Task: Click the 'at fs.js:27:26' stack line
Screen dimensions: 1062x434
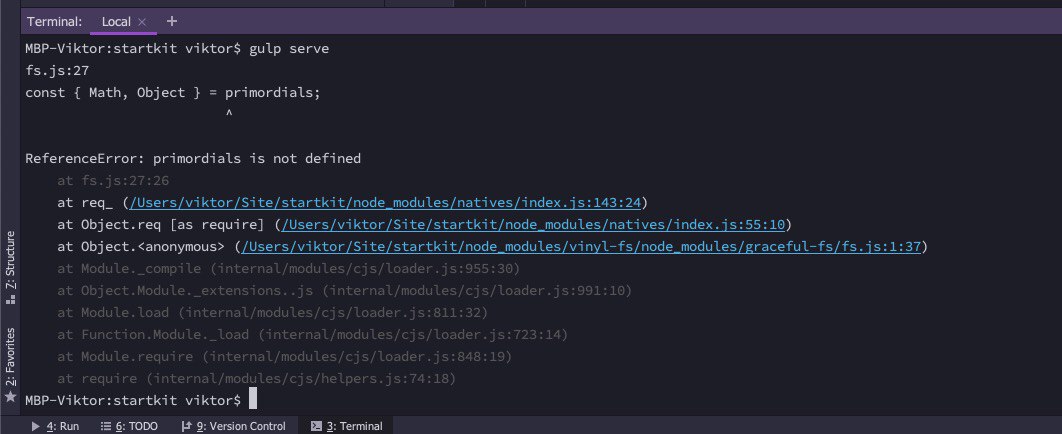Action: [113, 181]
